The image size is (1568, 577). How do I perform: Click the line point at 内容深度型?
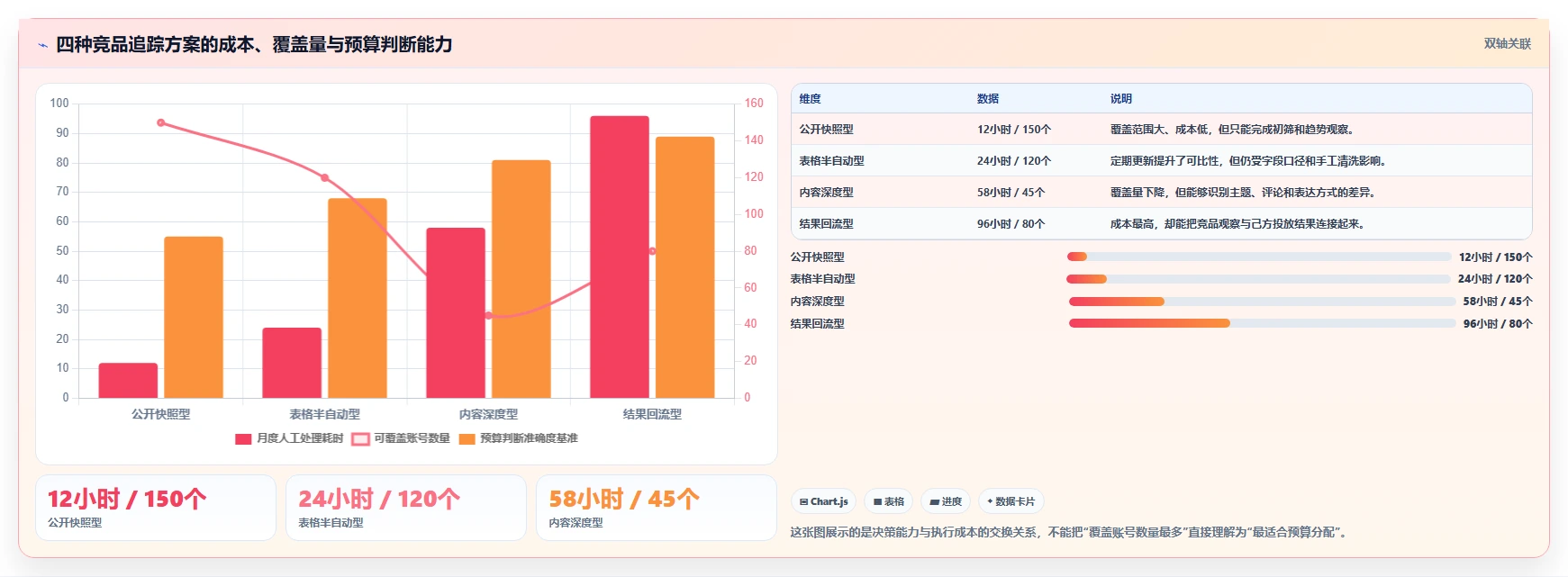coord(488,315)
